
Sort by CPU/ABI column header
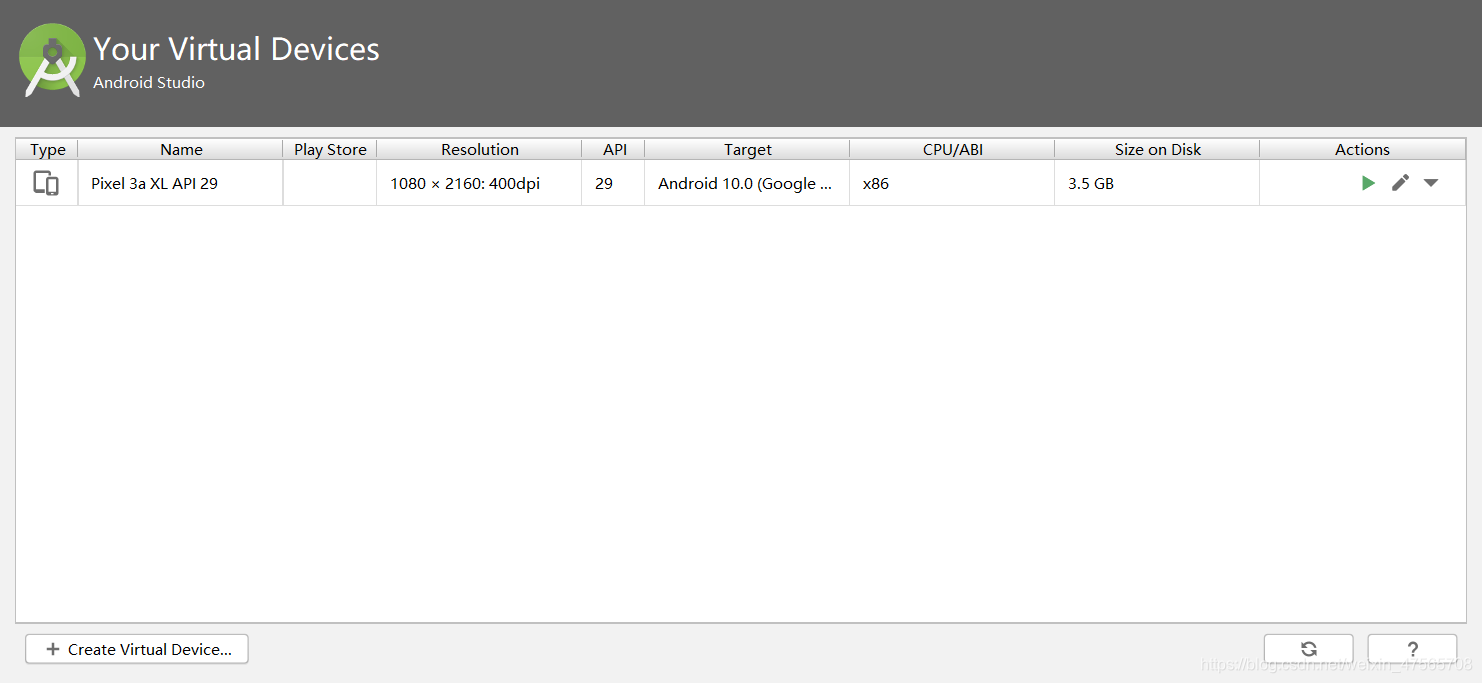coord(952,149)
